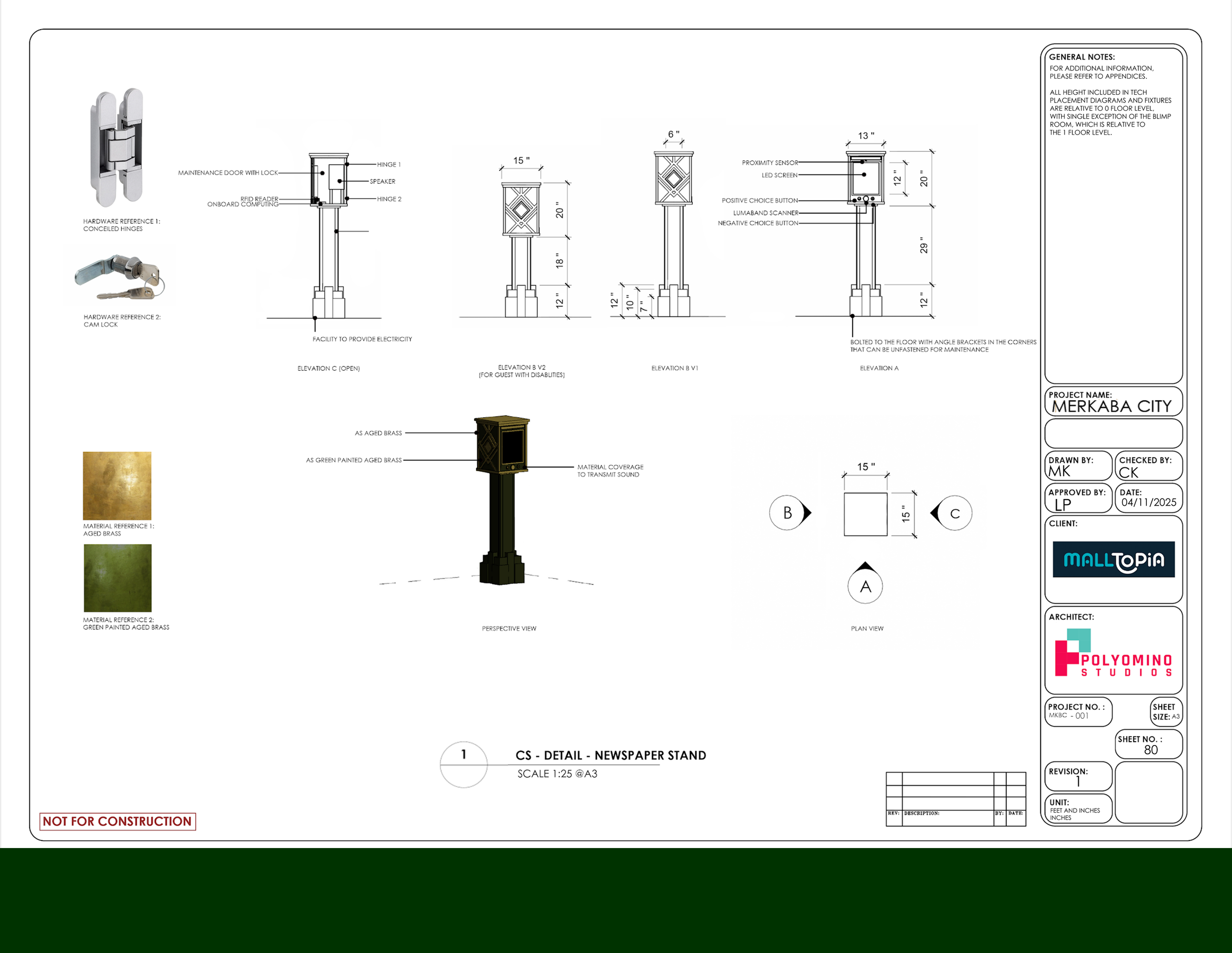
Task: Click the elevation marker B circle
Action: click(x=787, y=512)
